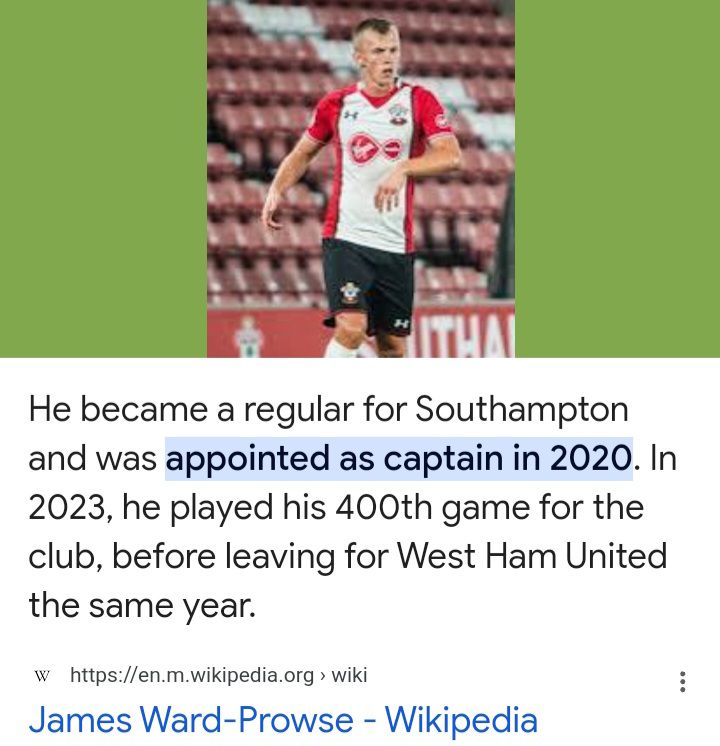Open the three-dot more options menu
Screen dimensions: 720x746
pos(682,682)
